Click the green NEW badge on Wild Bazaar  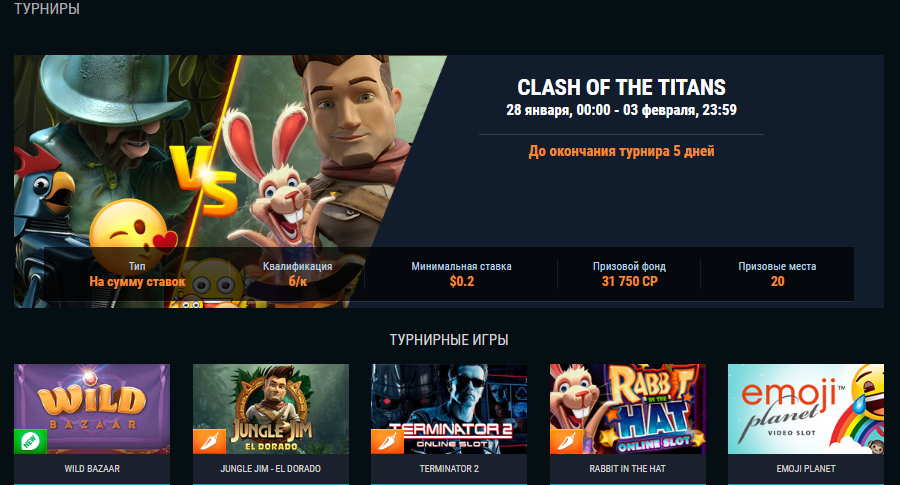pyautogui.click(x=30, y=441)
